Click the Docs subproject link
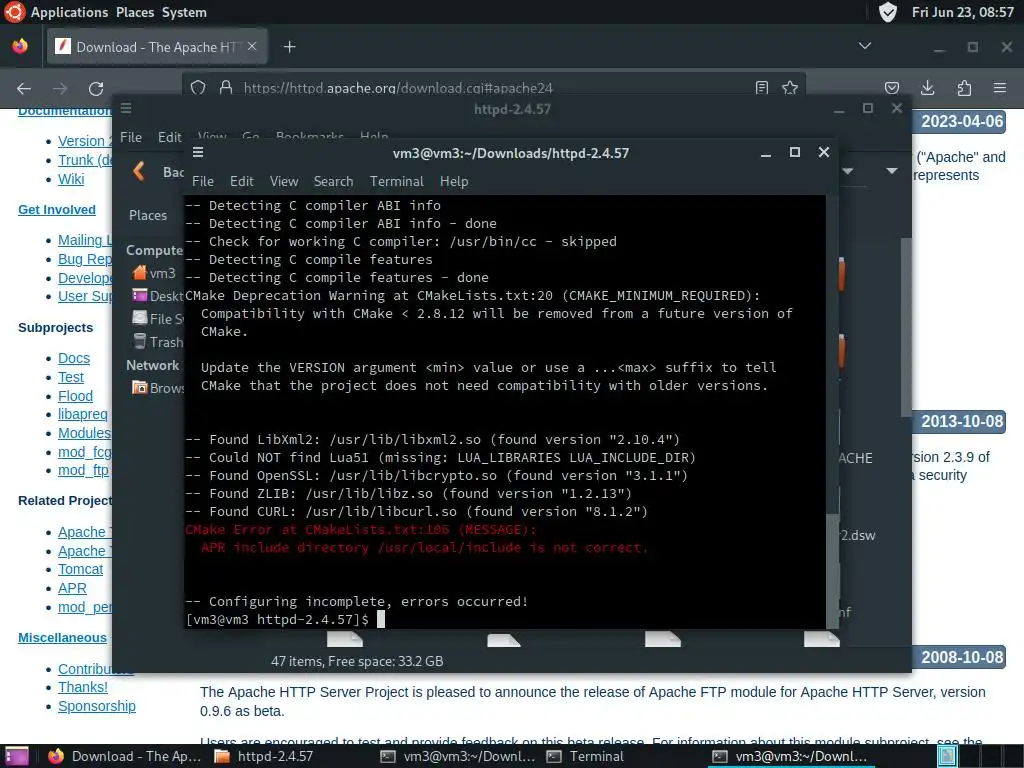Screen dimensions: 1024x768 [74, 358]
